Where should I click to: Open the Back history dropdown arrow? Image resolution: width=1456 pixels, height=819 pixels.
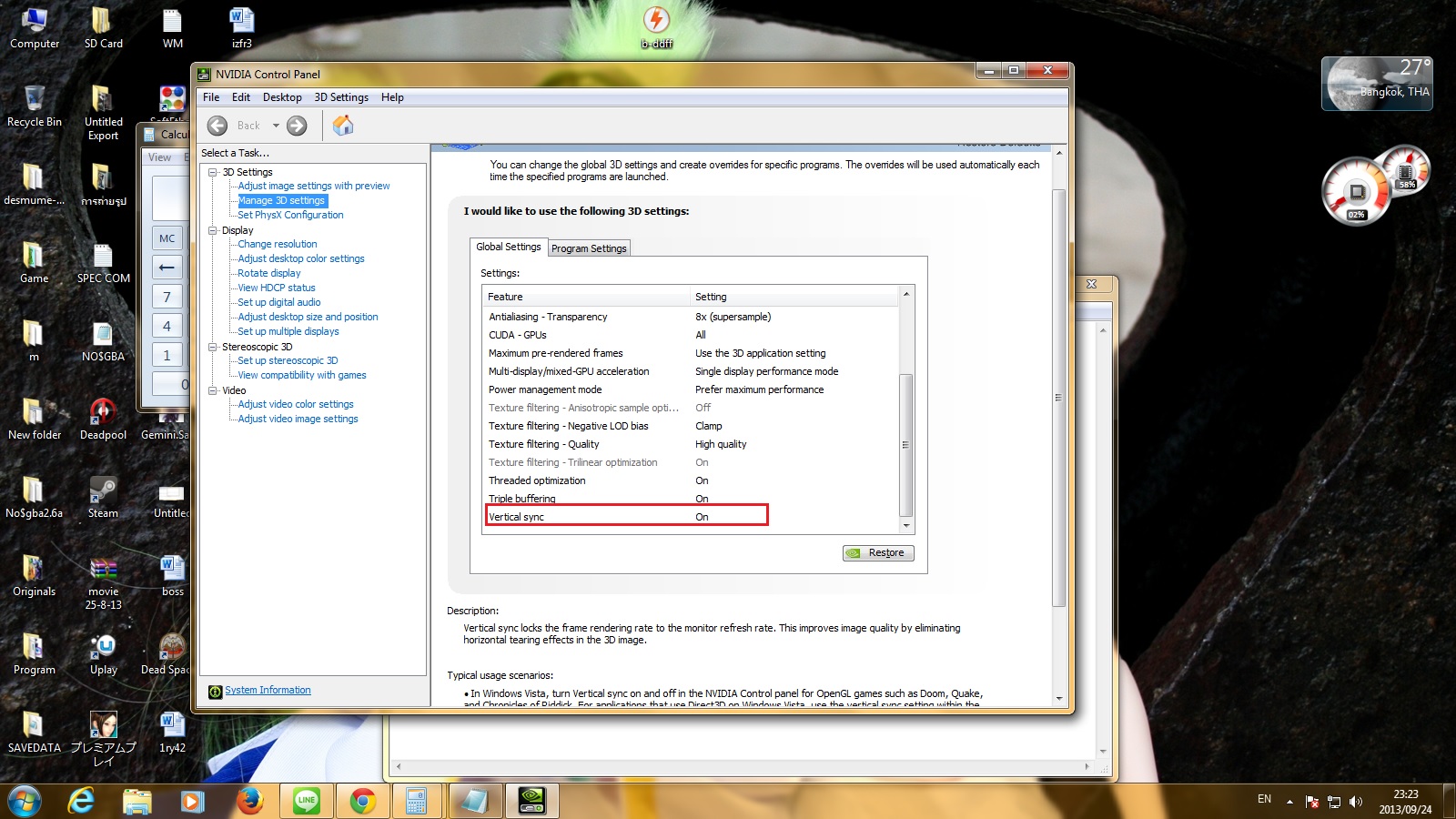pos(276,126)
